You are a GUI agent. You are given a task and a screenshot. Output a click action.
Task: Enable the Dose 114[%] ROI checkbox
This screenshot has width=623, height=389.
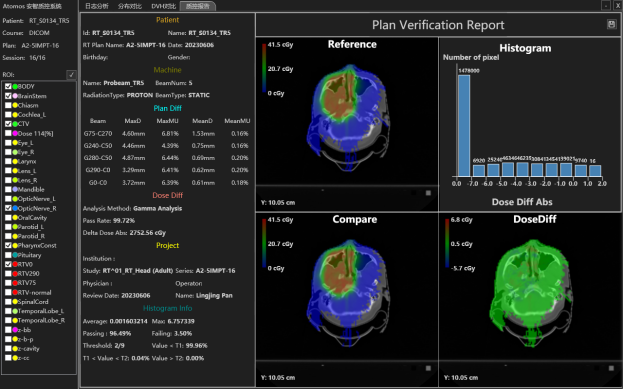[8, 133]
